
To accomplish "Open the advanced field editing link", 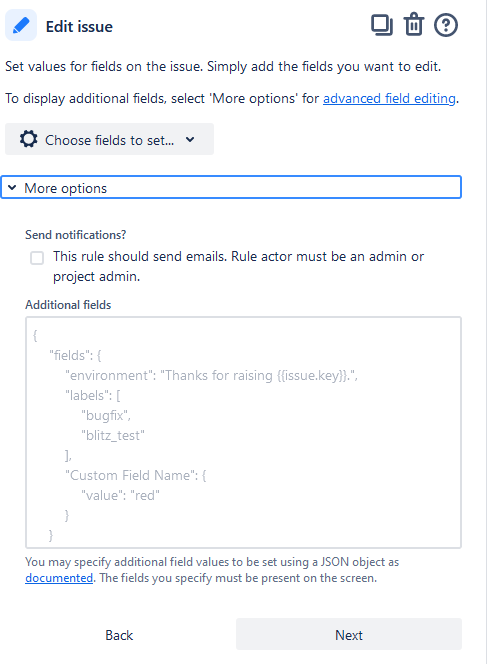I will pyautogui.click(x=389, y=98).
